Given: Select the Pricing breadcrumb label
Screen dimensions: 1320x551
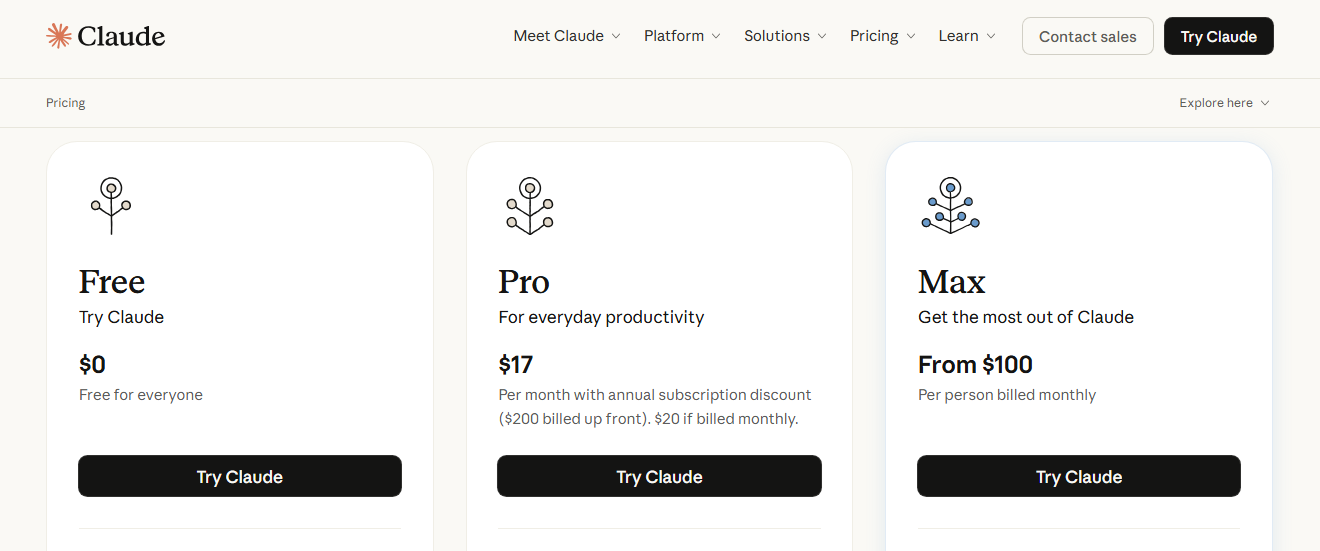Looking at the screenshot, I should point(66,103).
